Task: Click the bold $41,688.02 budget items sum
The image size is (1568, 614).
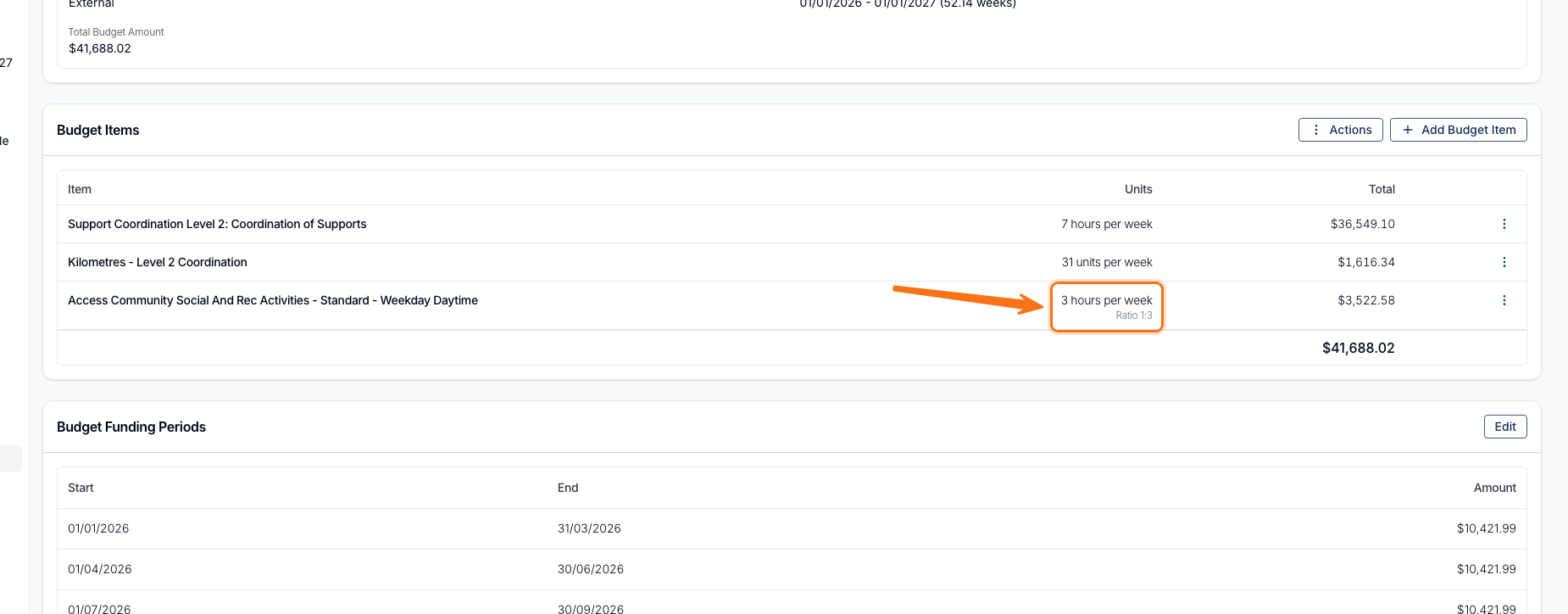Action: tap(1359, 348)
